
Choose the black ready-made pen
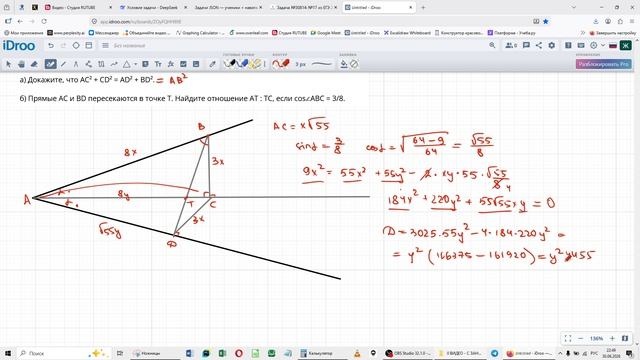click(230, 64)
